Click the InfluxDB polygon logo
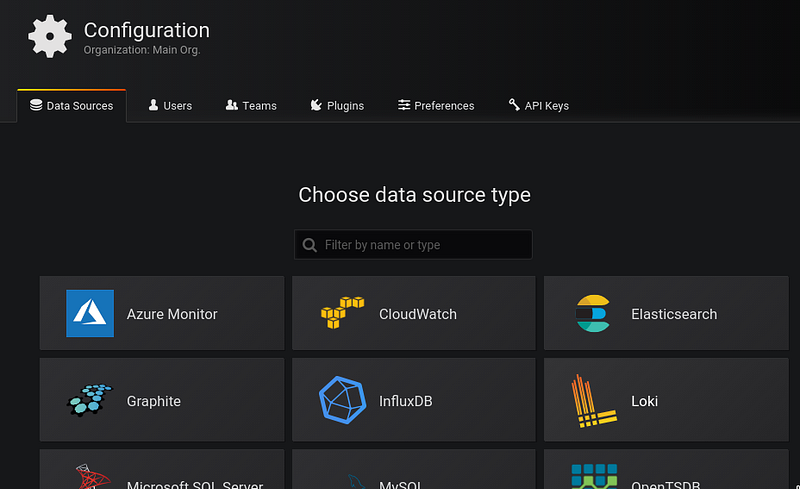 tap(342, 400)
